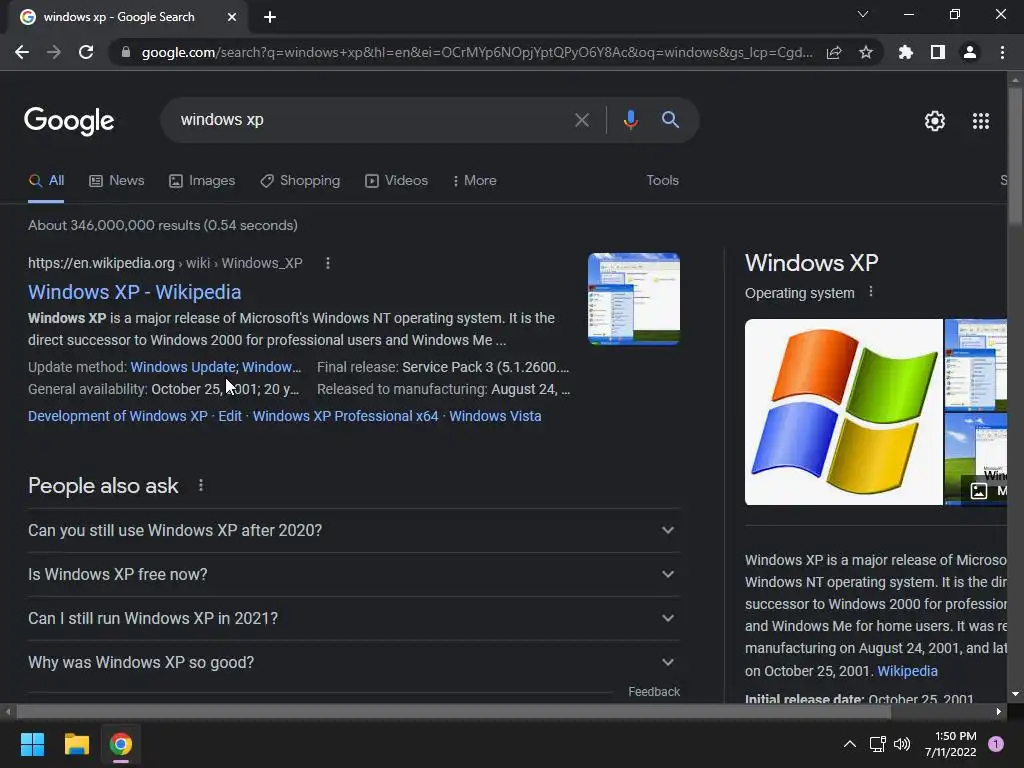Click the tab search chevron in title bar
This screenshot has width=1024, height=768.
click(863, 14)
